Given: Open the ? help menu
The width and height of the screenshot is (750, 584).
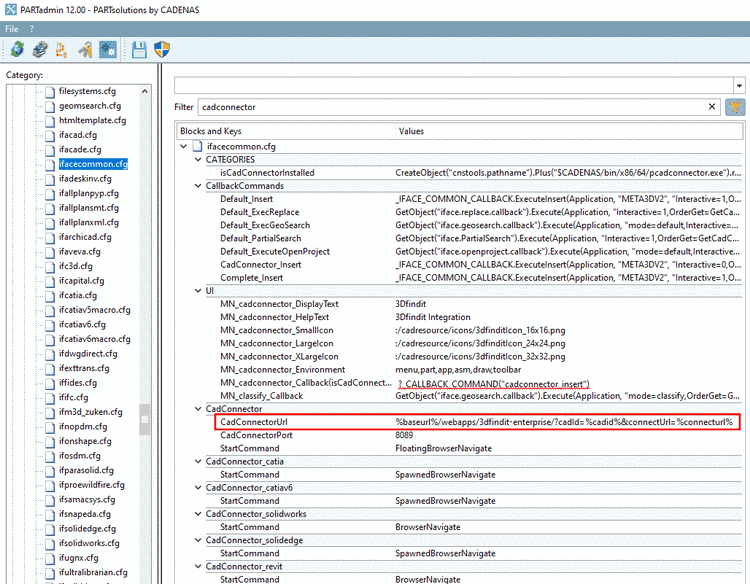Looking at the screenshot, I should point(32,29).
